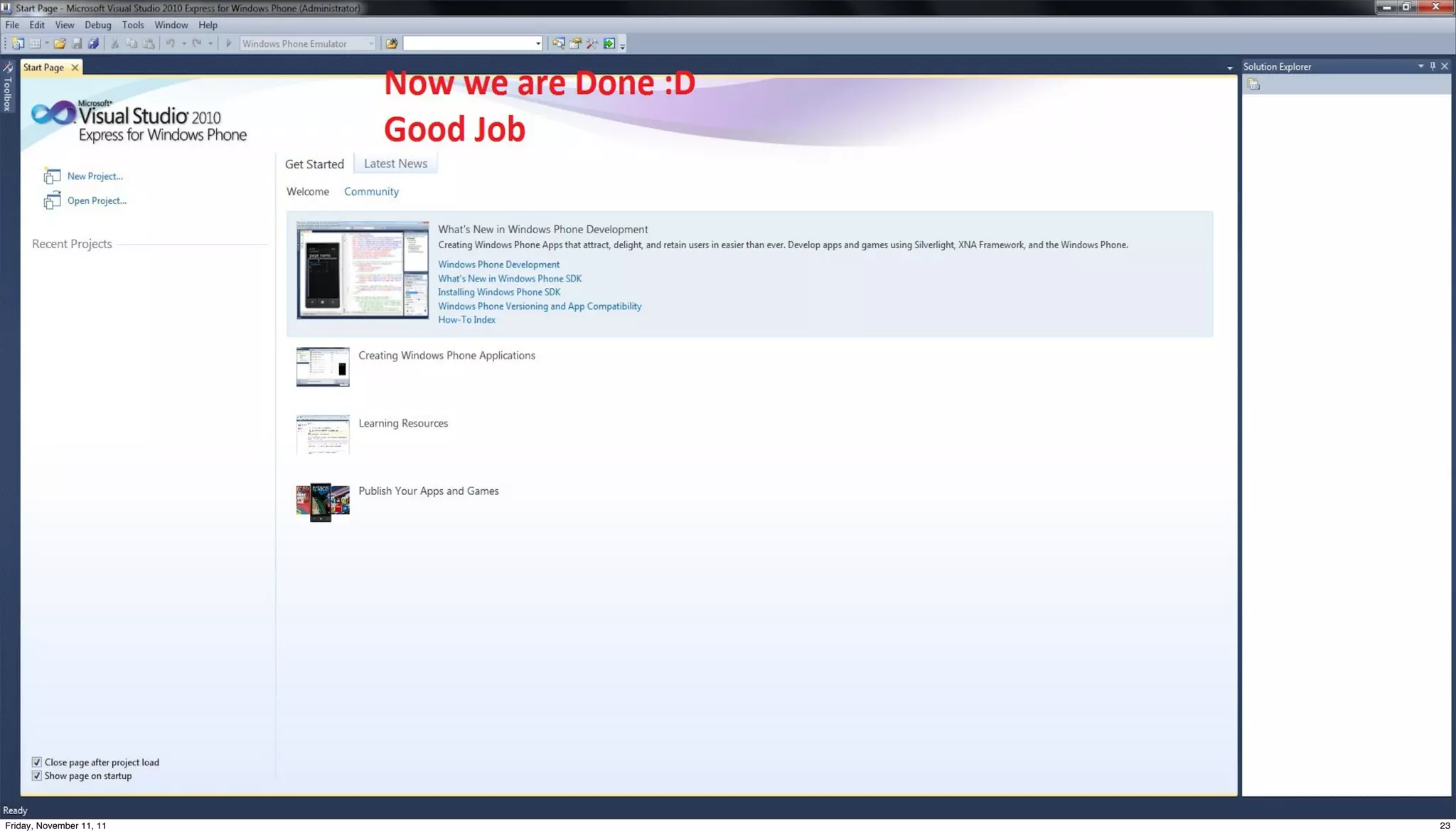Open the Toolbox side panel

coord(8,89)
